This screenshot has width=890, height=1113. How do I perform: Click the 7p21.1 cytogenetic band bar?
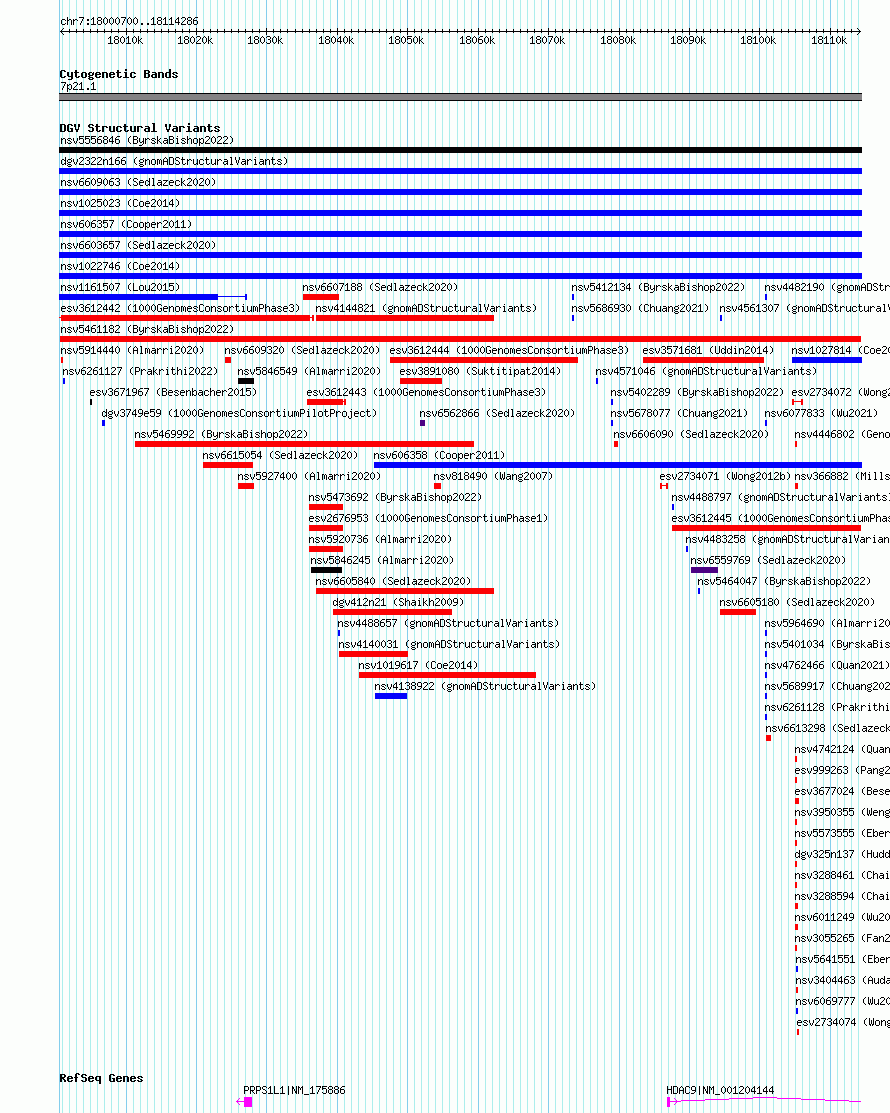click(461, 97)
